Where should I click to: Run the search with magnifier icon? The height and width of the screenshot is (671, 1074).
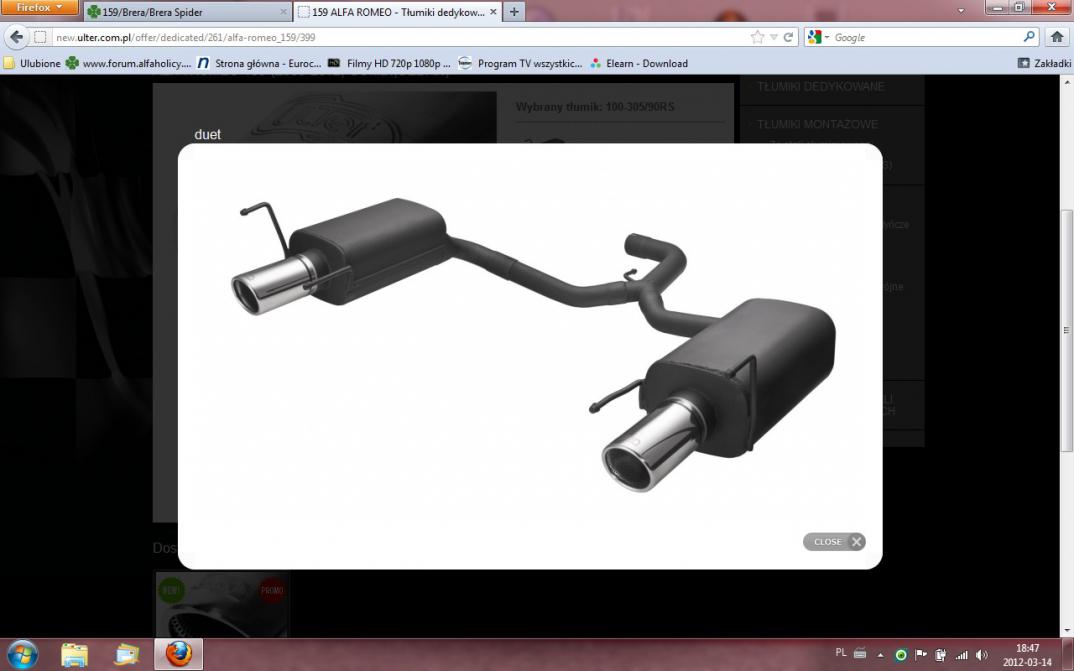point(1029,37)
